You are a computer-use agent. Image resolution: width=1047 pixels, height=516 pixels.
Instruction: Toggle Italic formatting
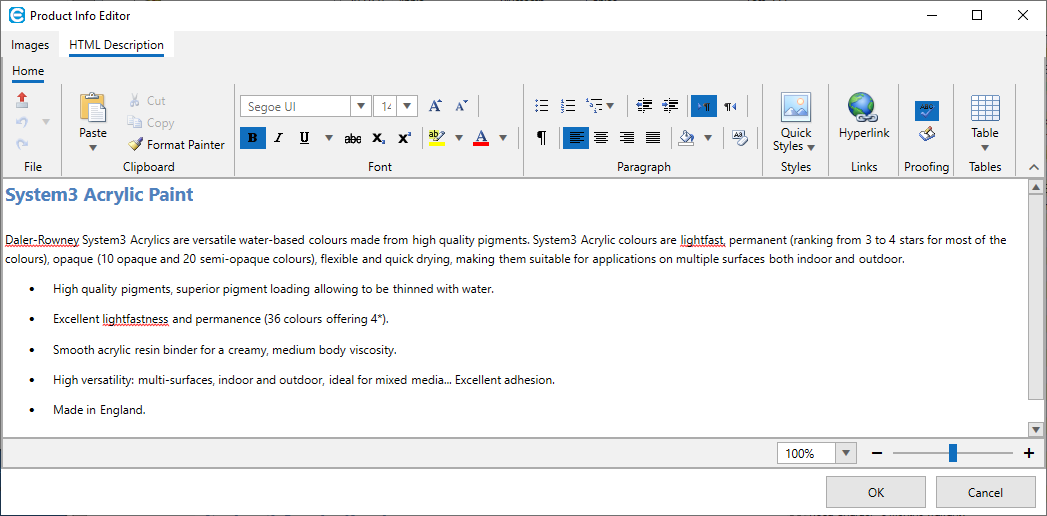[x=279, y=138]
